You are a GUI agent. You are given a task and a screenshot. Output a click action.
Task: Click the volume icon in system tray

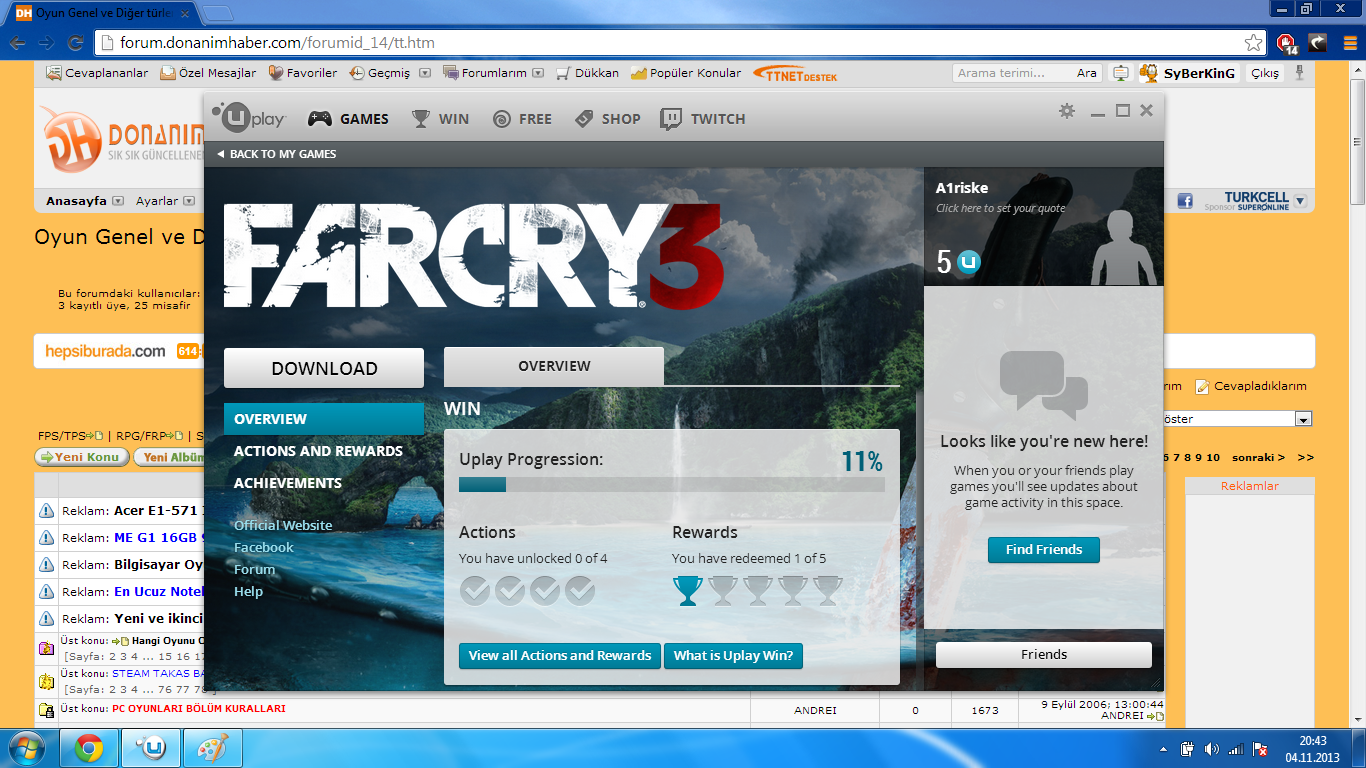pyautogui.click(x=1212, y=749)
